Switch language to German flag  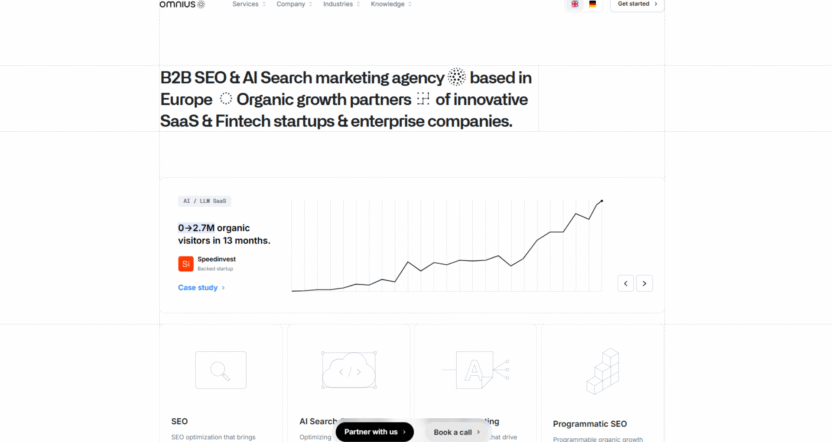(x=592, y=4)
